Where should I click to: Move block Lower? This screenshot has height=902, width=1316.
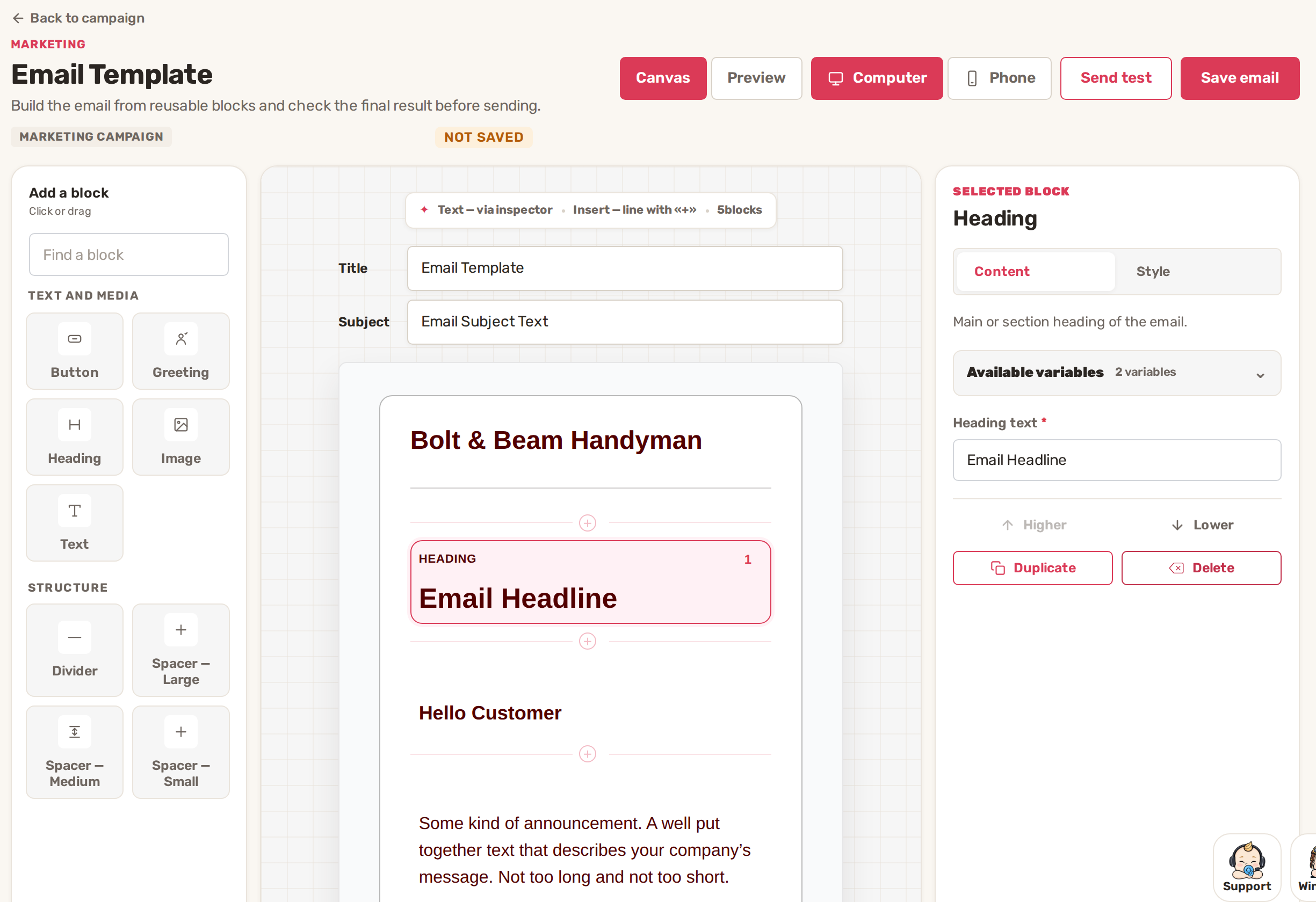tap(1201, 525)
